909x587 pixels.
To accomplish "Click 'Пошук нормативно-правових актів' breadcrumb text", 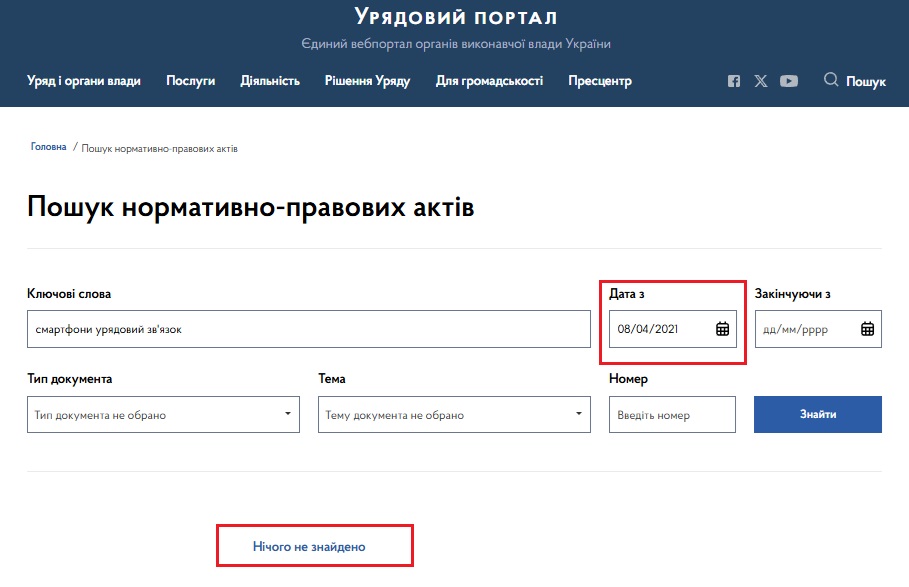I will click(x=159, y=148).
